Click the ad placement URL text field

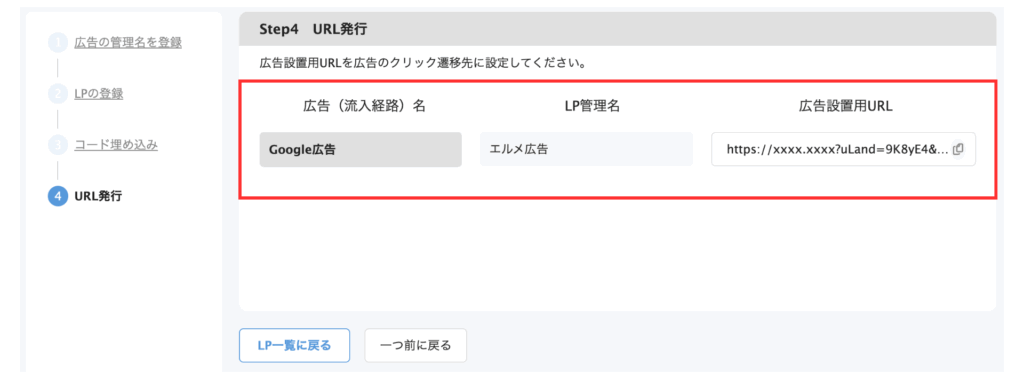[843, 149]
